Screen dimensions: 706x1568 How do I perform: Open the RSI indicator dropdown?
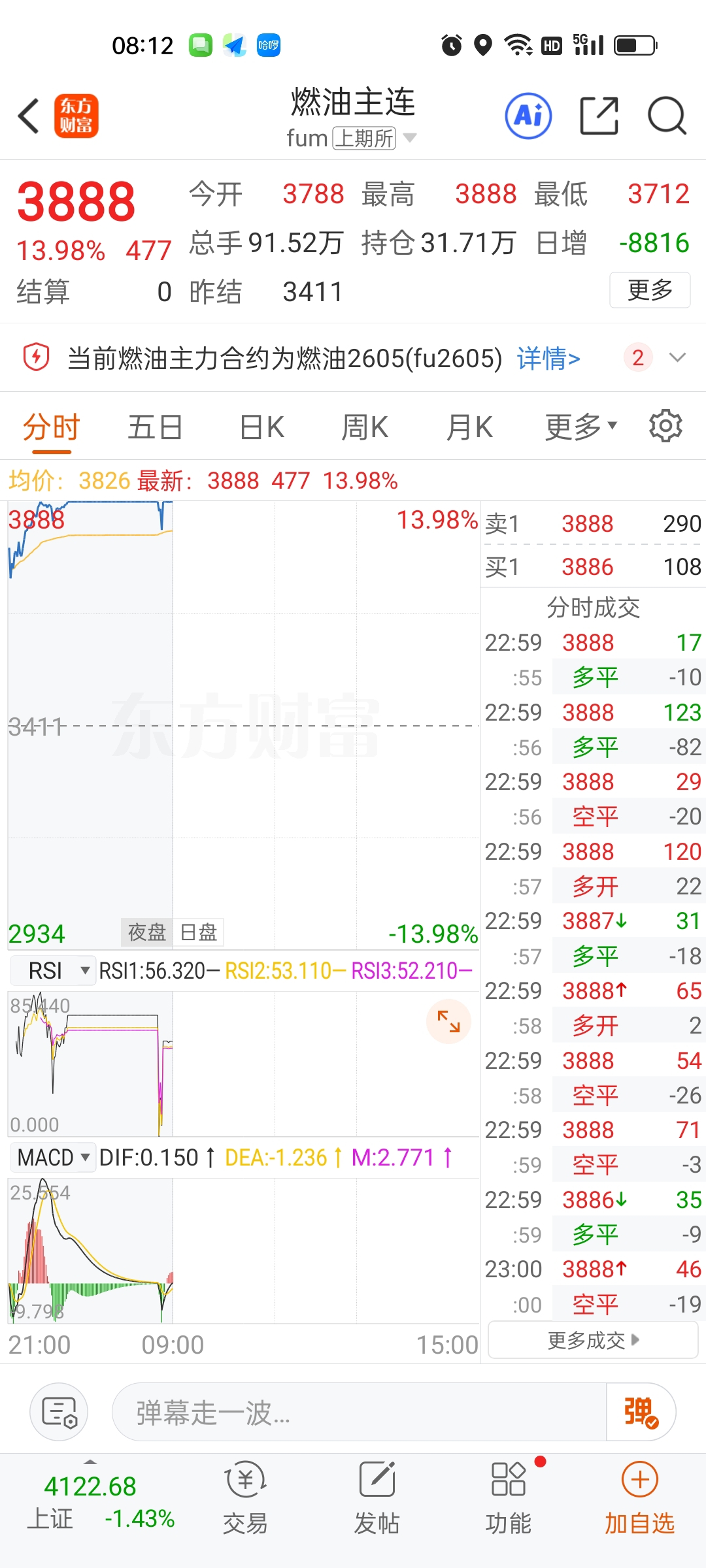[54, 971]
